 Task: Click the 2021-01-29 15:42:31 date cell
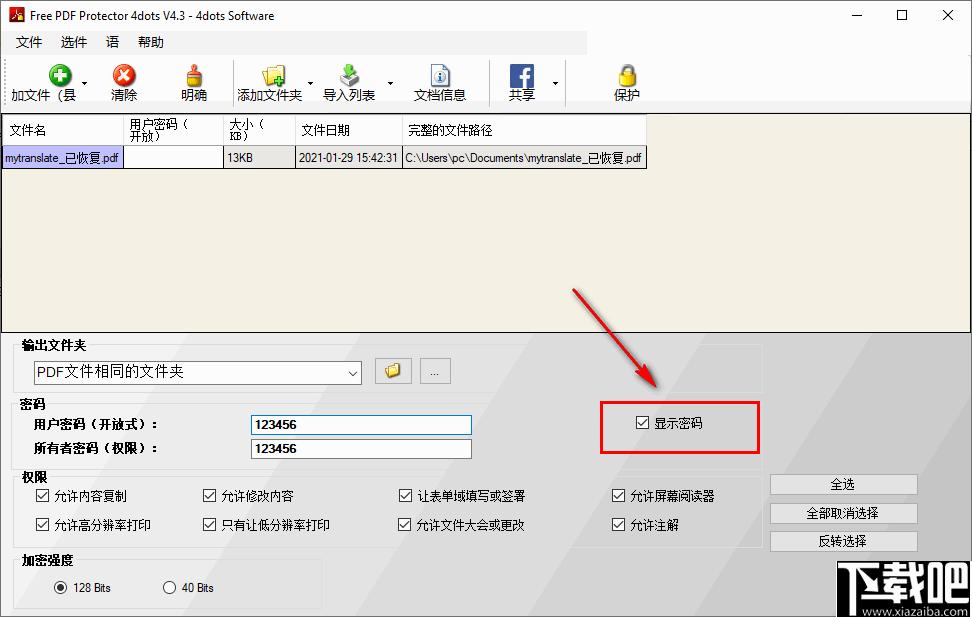[348, 158]
